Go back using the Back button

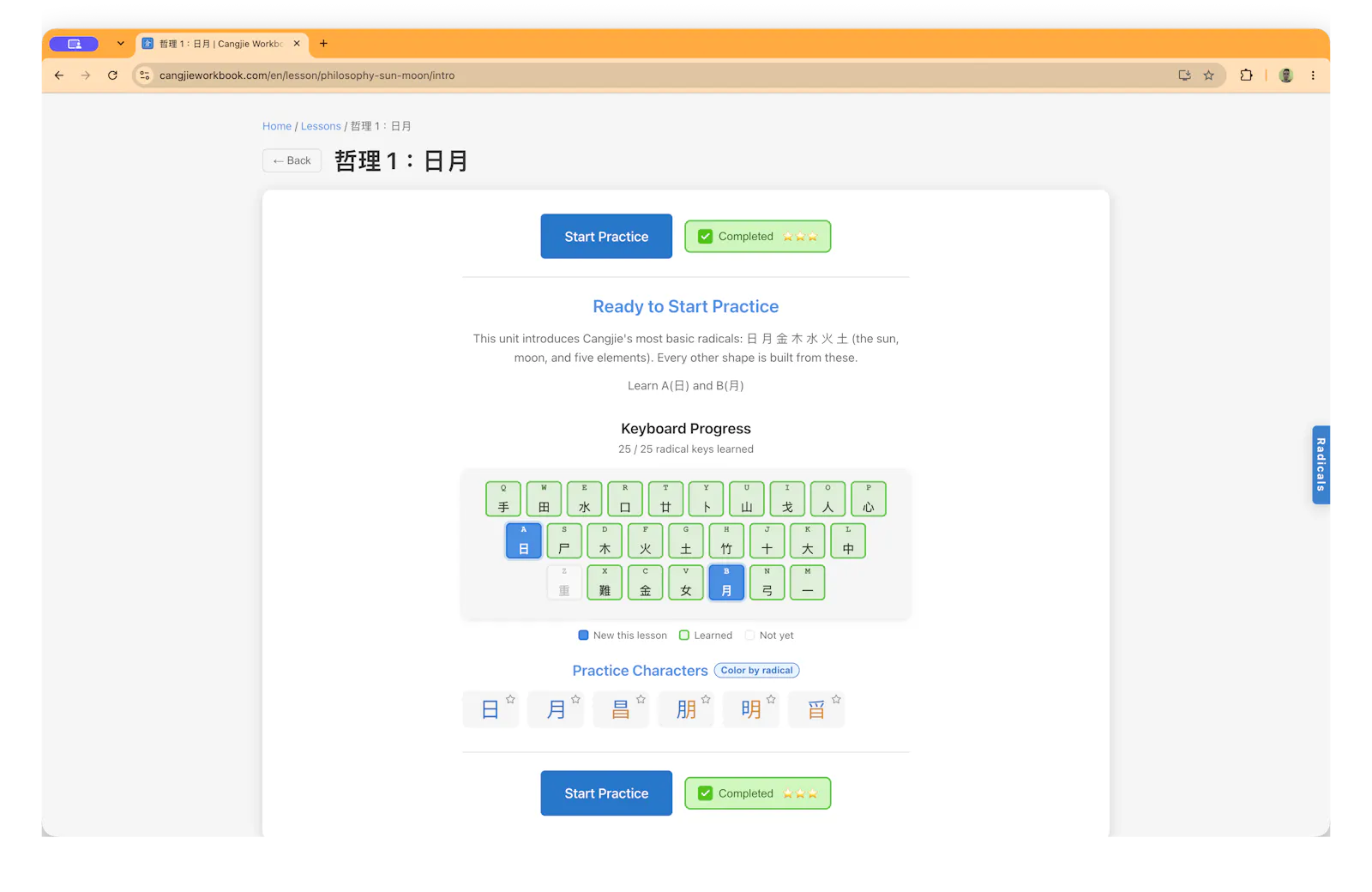pyautogui.click(x=292, y=160)
